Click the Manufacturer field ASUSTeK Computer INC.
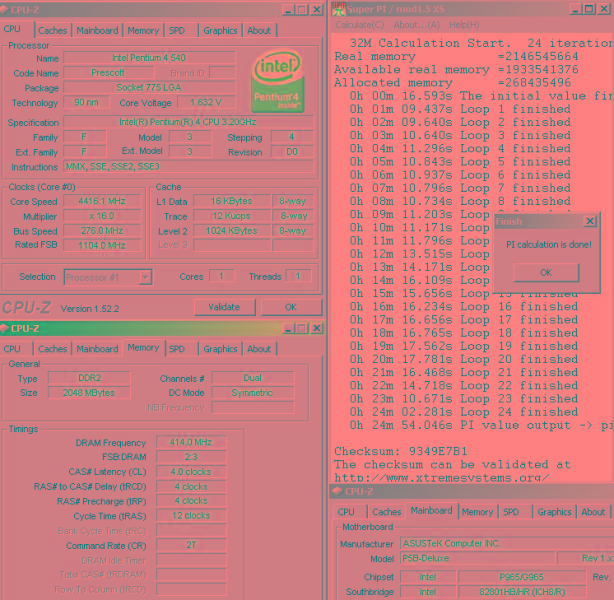 coord(507,544)
